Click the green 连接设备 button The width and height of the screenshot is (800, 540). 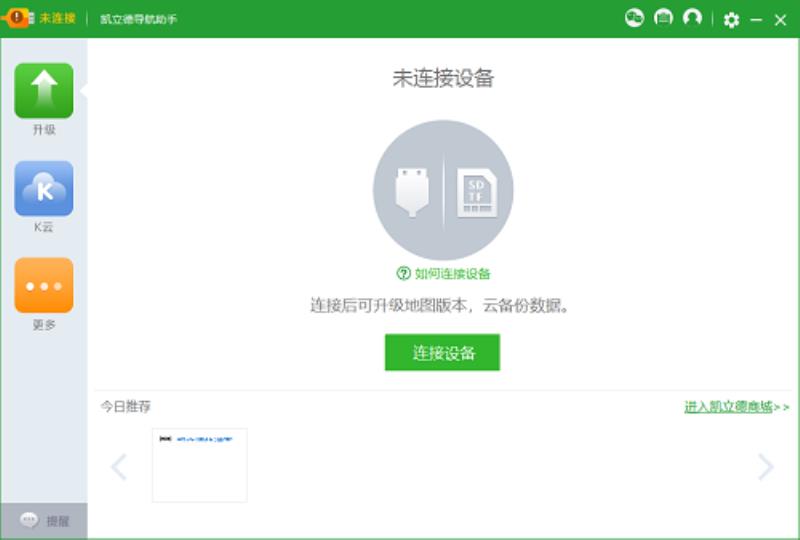442,352
